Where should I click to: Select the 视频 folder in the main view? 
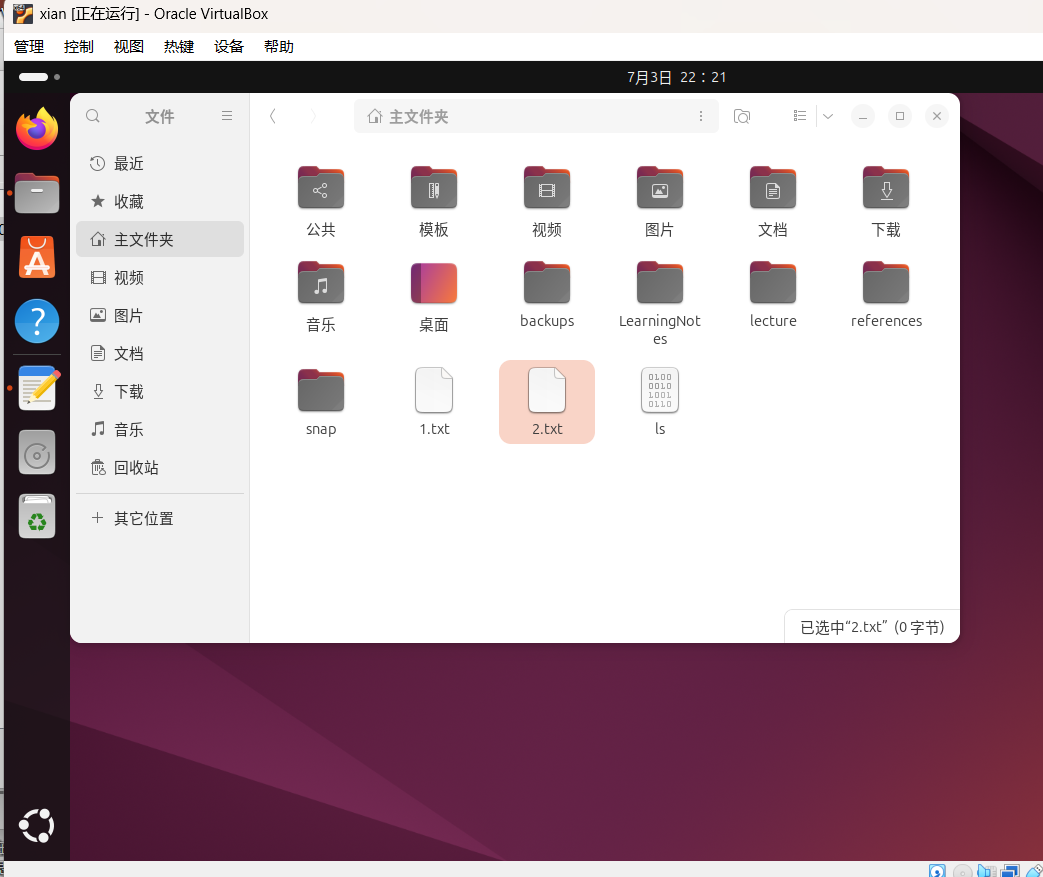tap(547, 200)
